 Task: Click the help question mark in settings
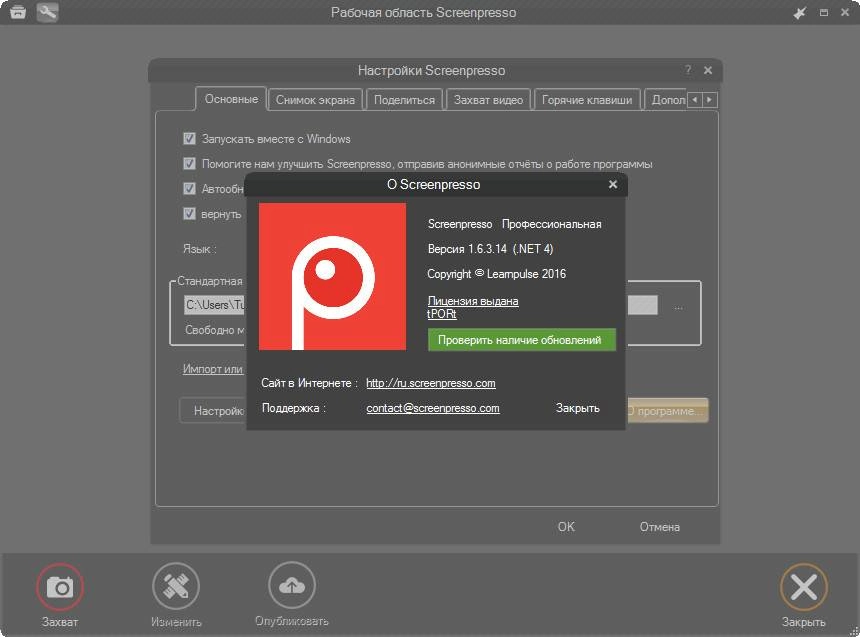coord(688,70)
